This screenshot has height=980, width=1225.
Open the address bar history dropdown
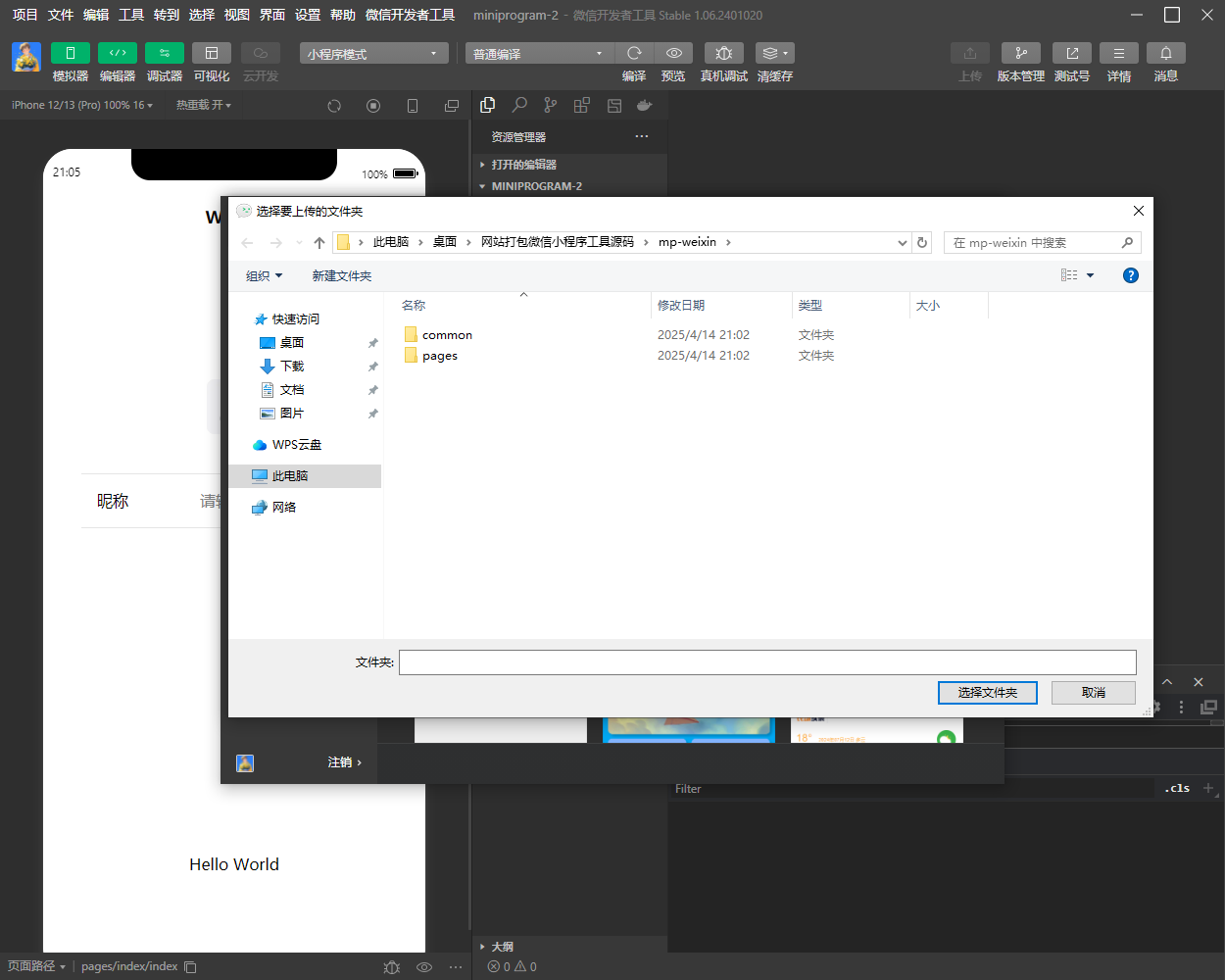point(902,242)
